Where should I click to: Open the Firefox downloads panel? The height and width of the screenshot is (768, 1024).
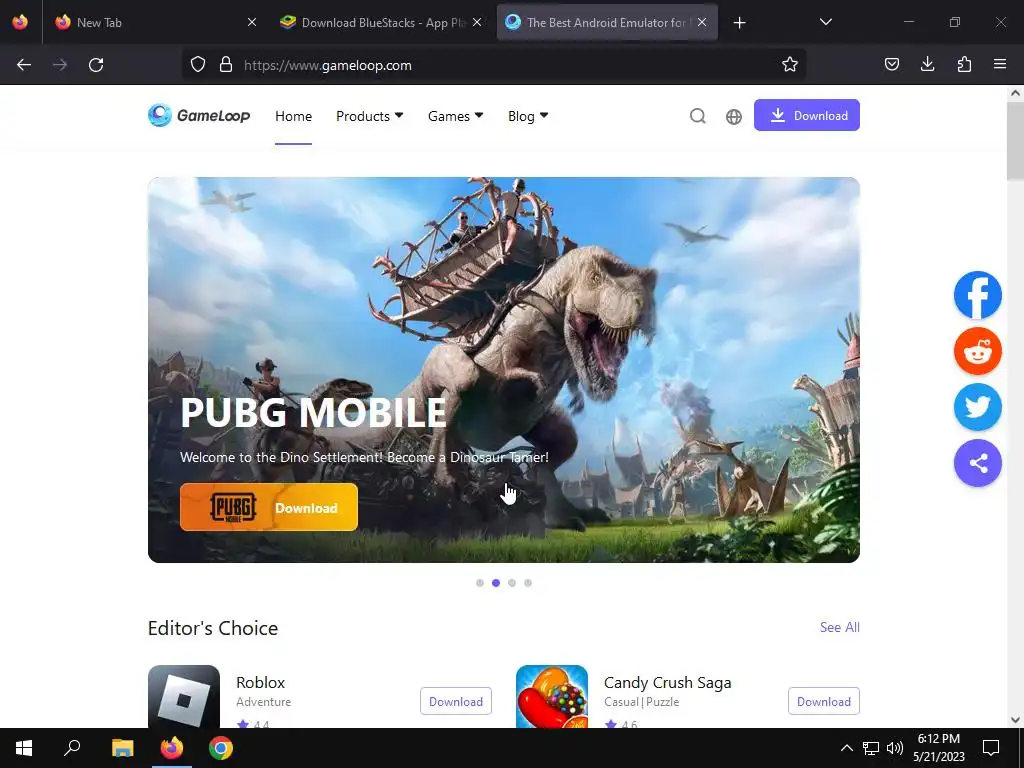pyautogui.click(x=927, y=64)
